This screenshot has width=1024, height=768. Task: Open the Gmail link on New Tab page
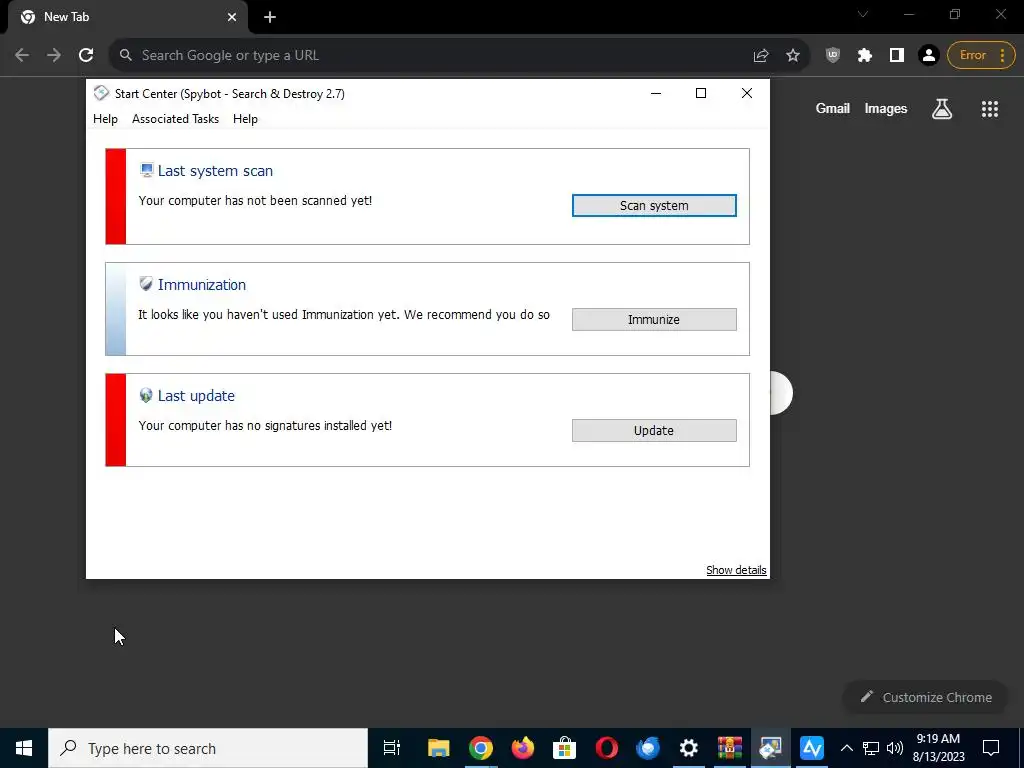pyautogui.click(x=833, y=109)
